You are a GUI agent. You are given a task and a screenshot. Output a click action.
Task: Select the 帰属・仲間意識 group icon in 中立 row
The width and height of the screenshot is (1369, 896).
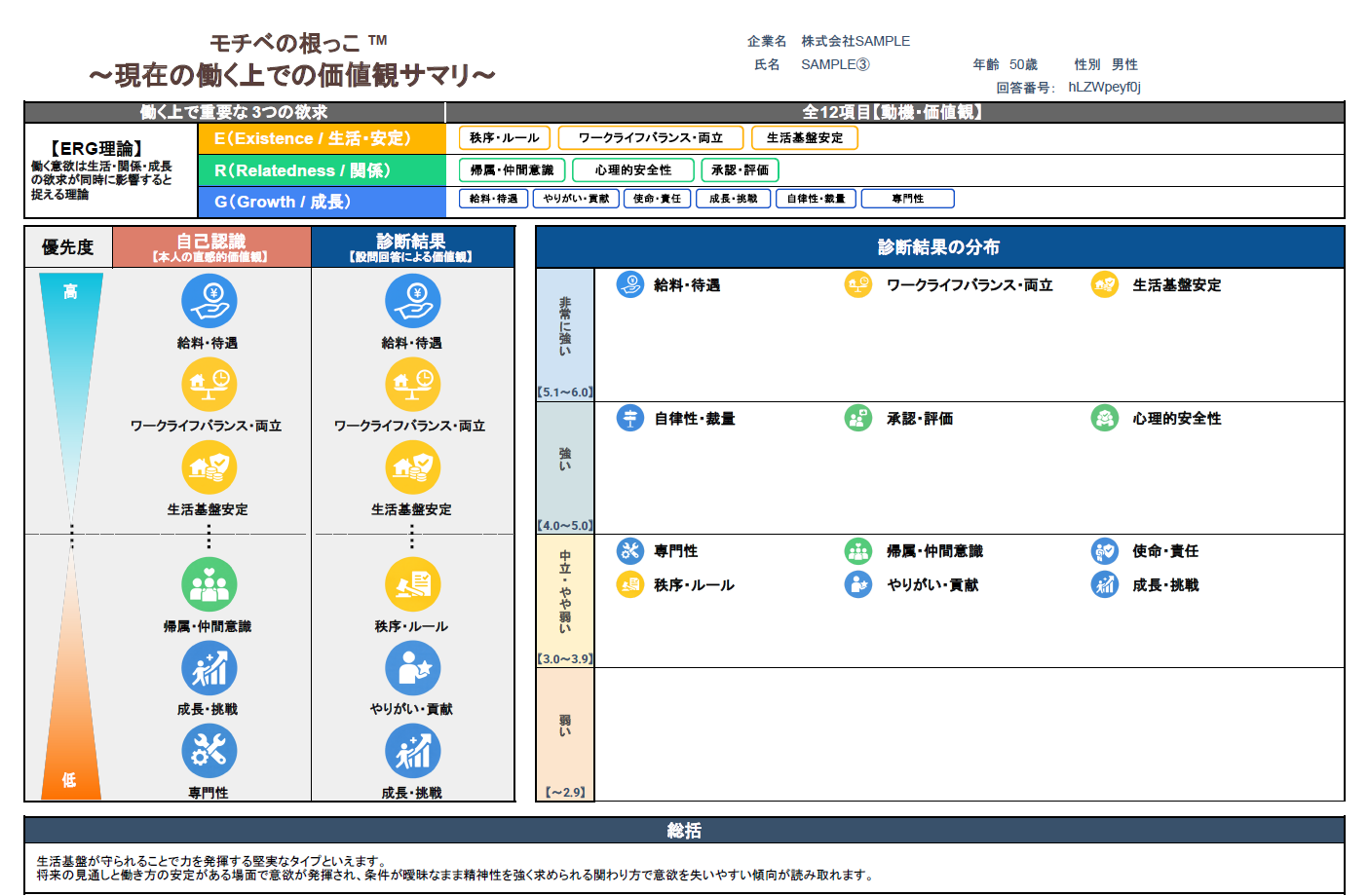(x=856, y=550)
